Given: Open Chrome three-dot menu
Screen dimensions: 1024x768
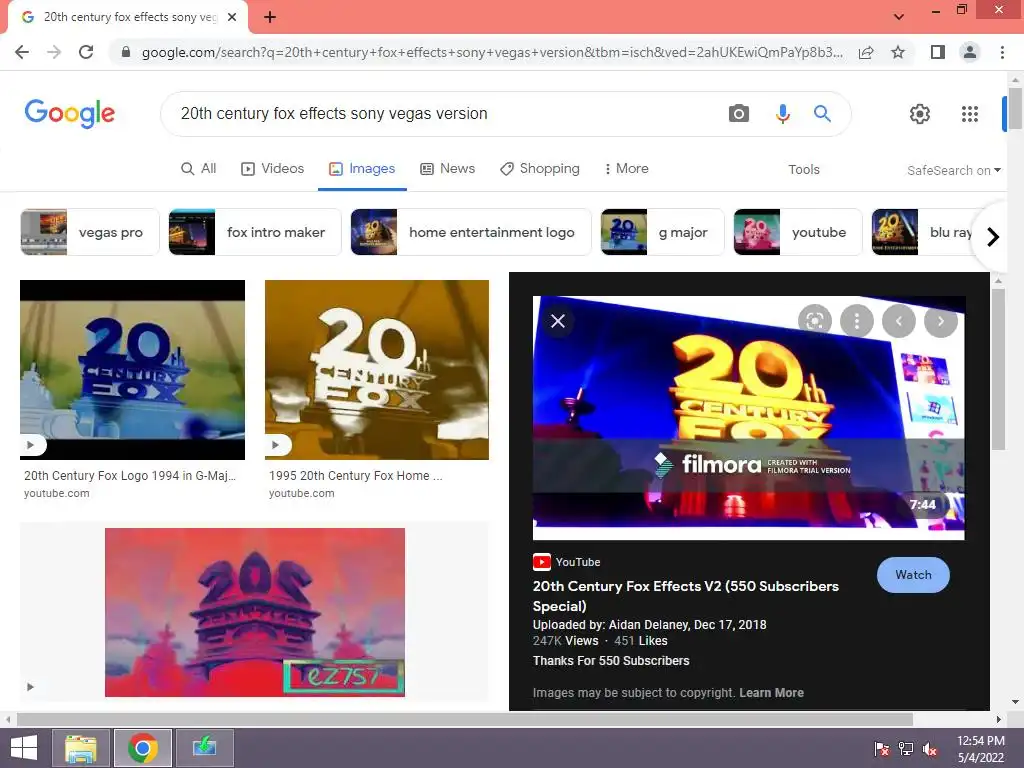Looking at the screenshot, I should click(x=1002, y=52).
